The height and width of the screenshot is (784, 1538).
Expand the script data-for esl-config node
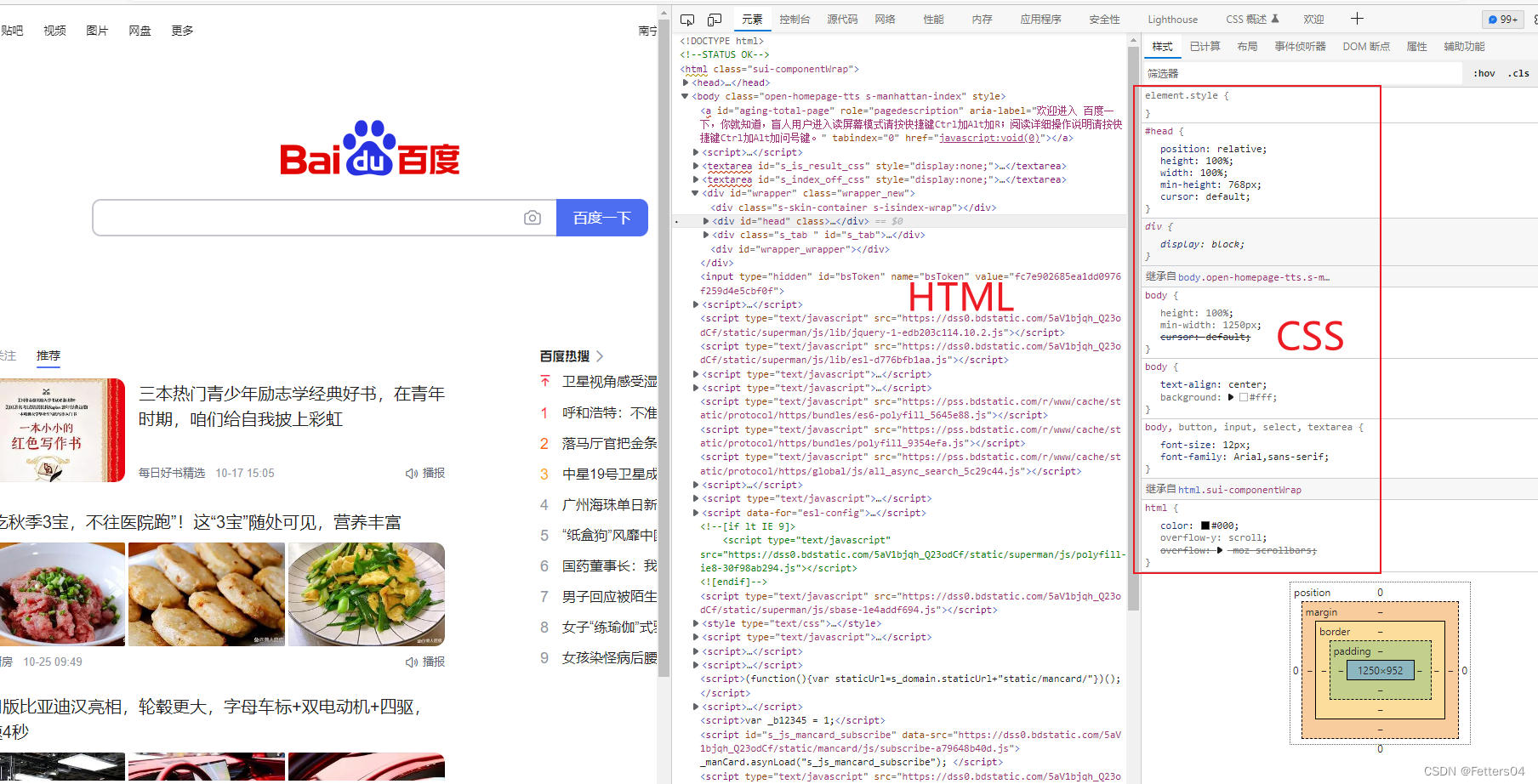point(696,513)
